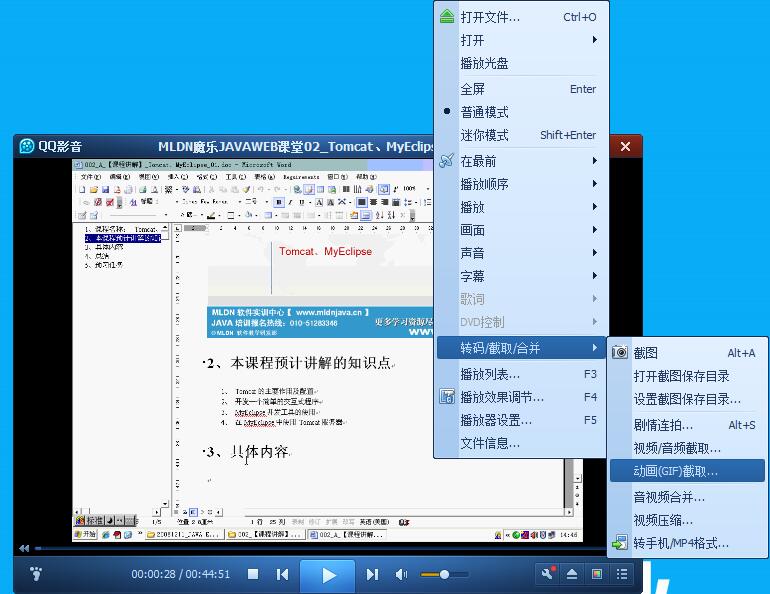Select 播放光盘 menu entry
Screen dimensions: 770x594
tap(522, 63)
